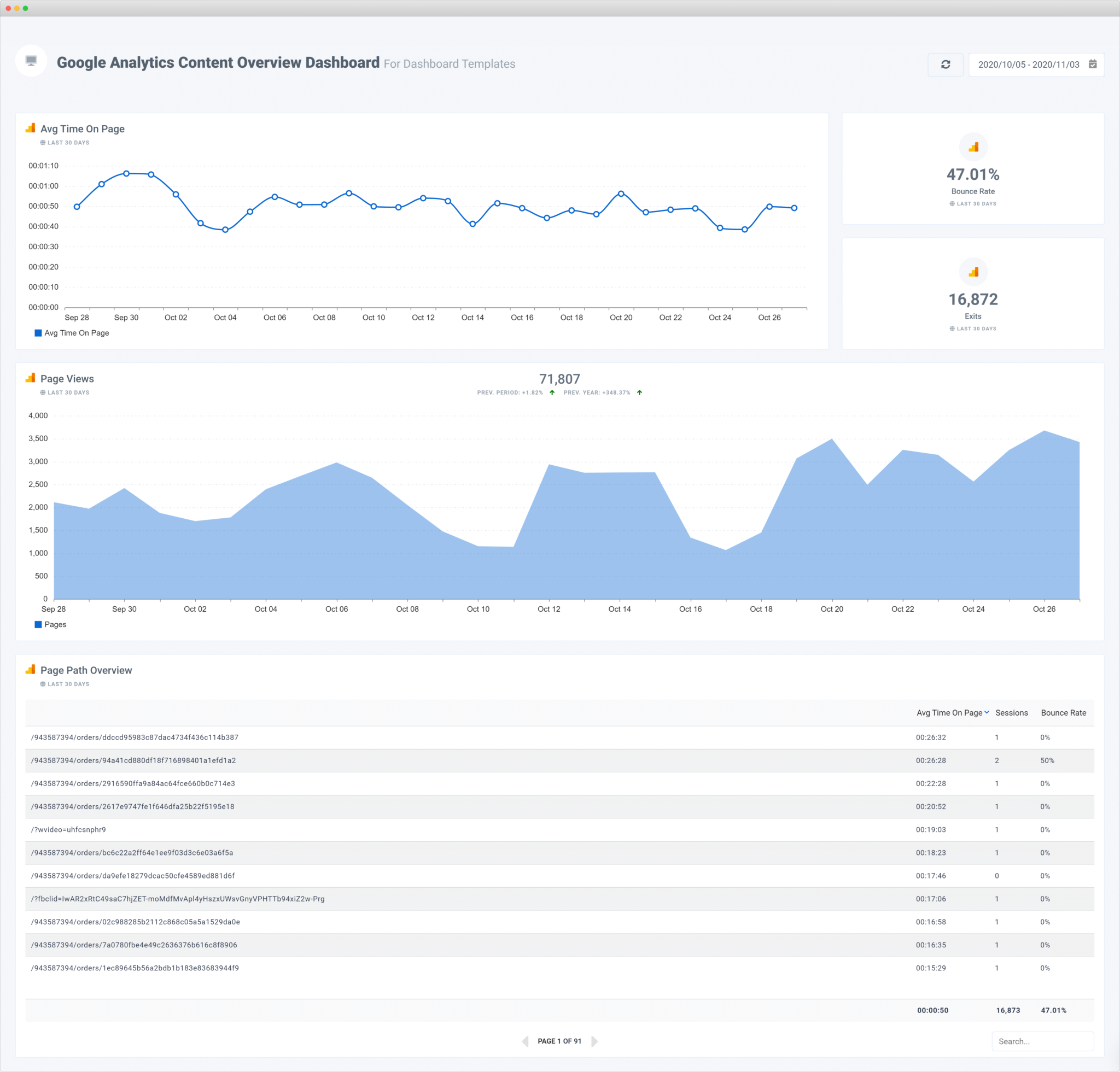The width and height of the screenshot is (1120, 1072).
Task: Click analytics icon beside Page Views title
Action: [x=30, y=378]
